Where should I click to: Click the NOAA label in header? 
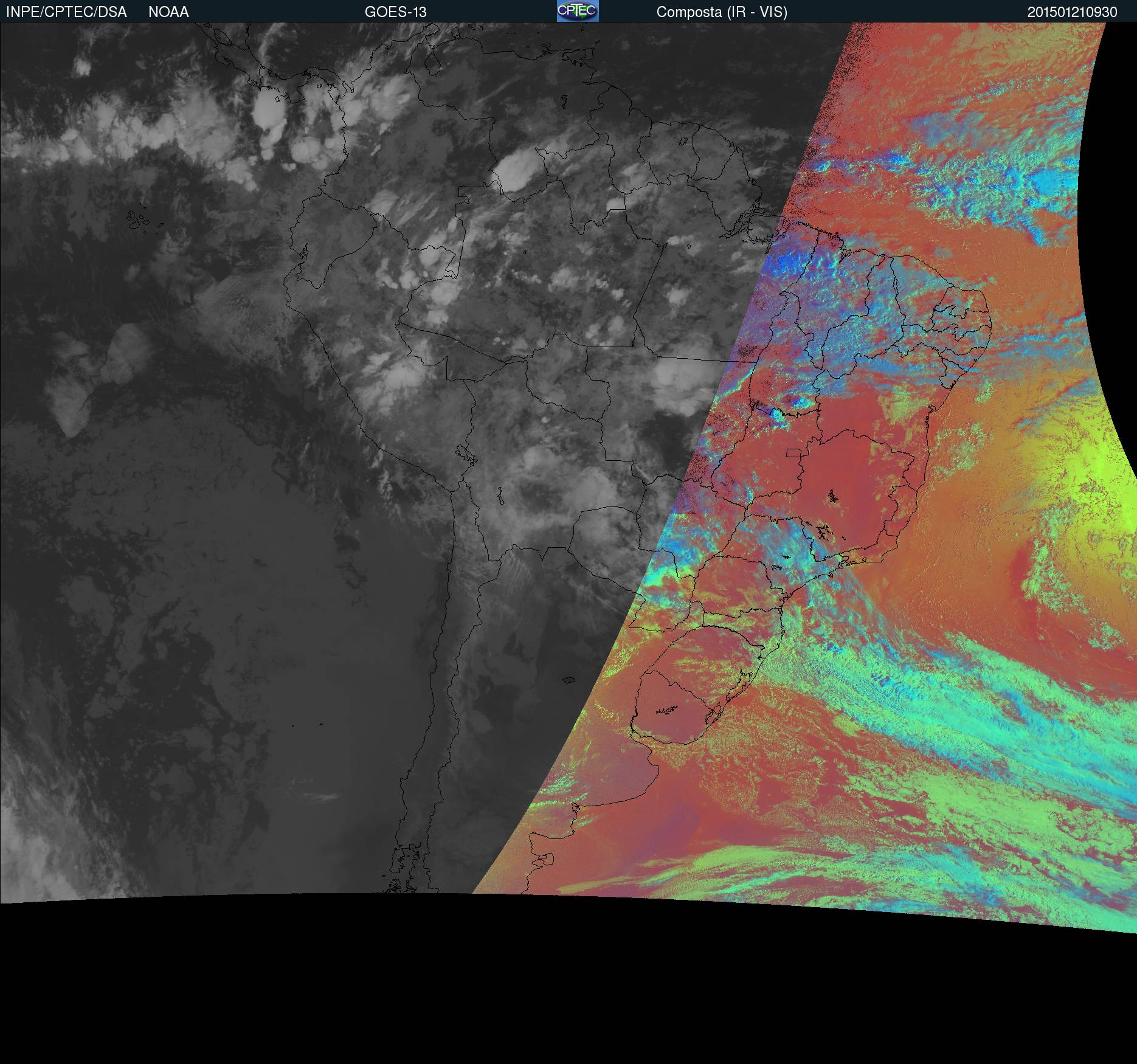coord(168,12)
